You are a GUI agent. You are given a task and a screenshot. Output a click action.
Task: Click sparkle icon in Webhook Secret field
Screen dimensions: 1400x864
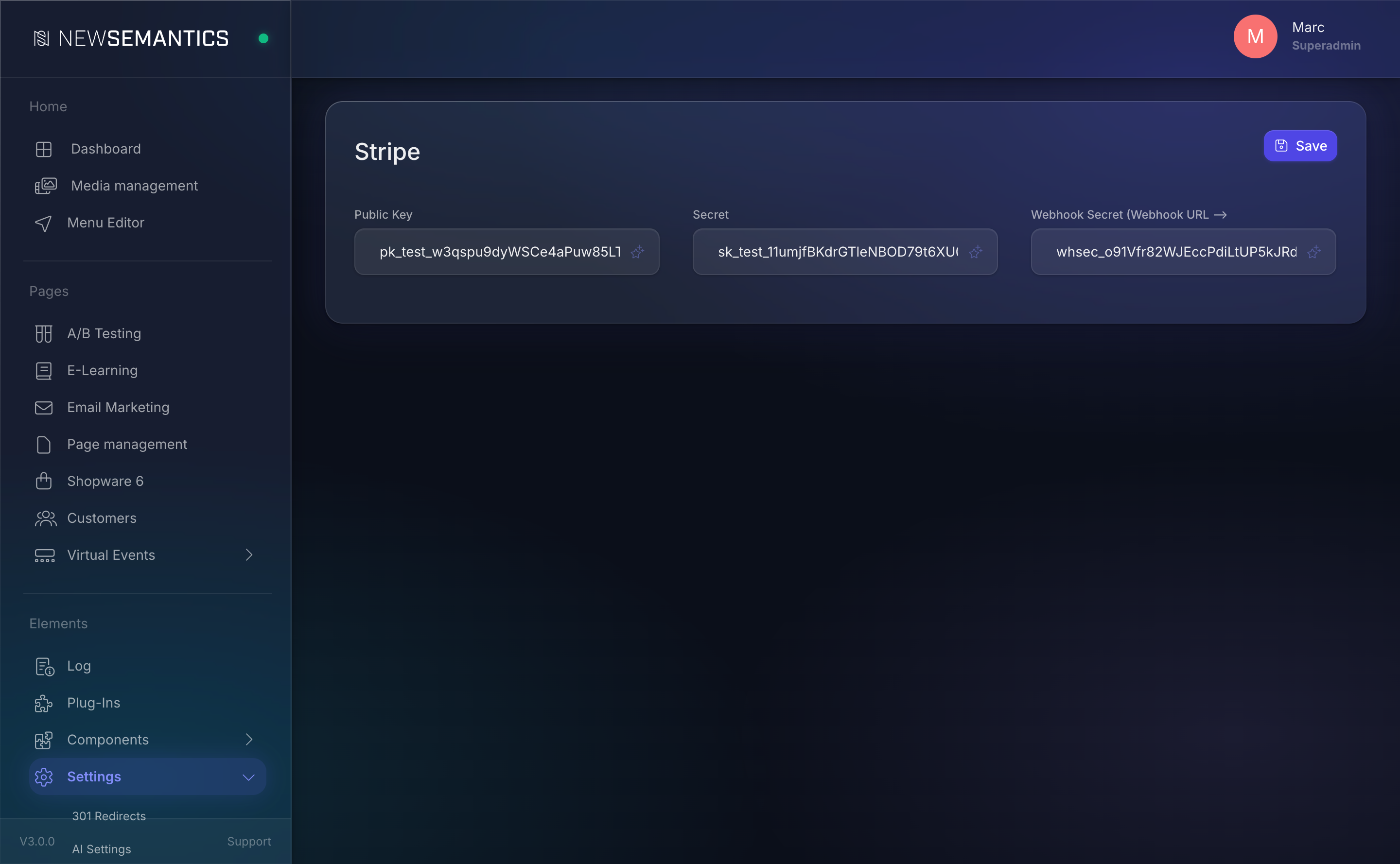click(1313, 252)
